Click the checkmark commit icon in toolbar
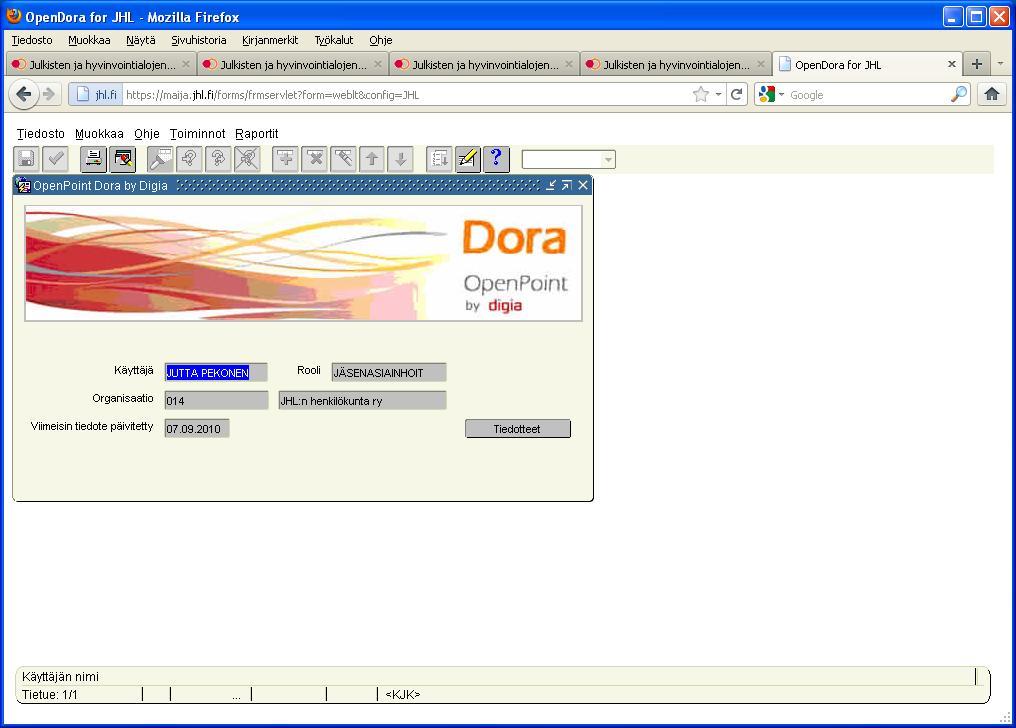This screenshot has width=1016, height=728. 55,159
